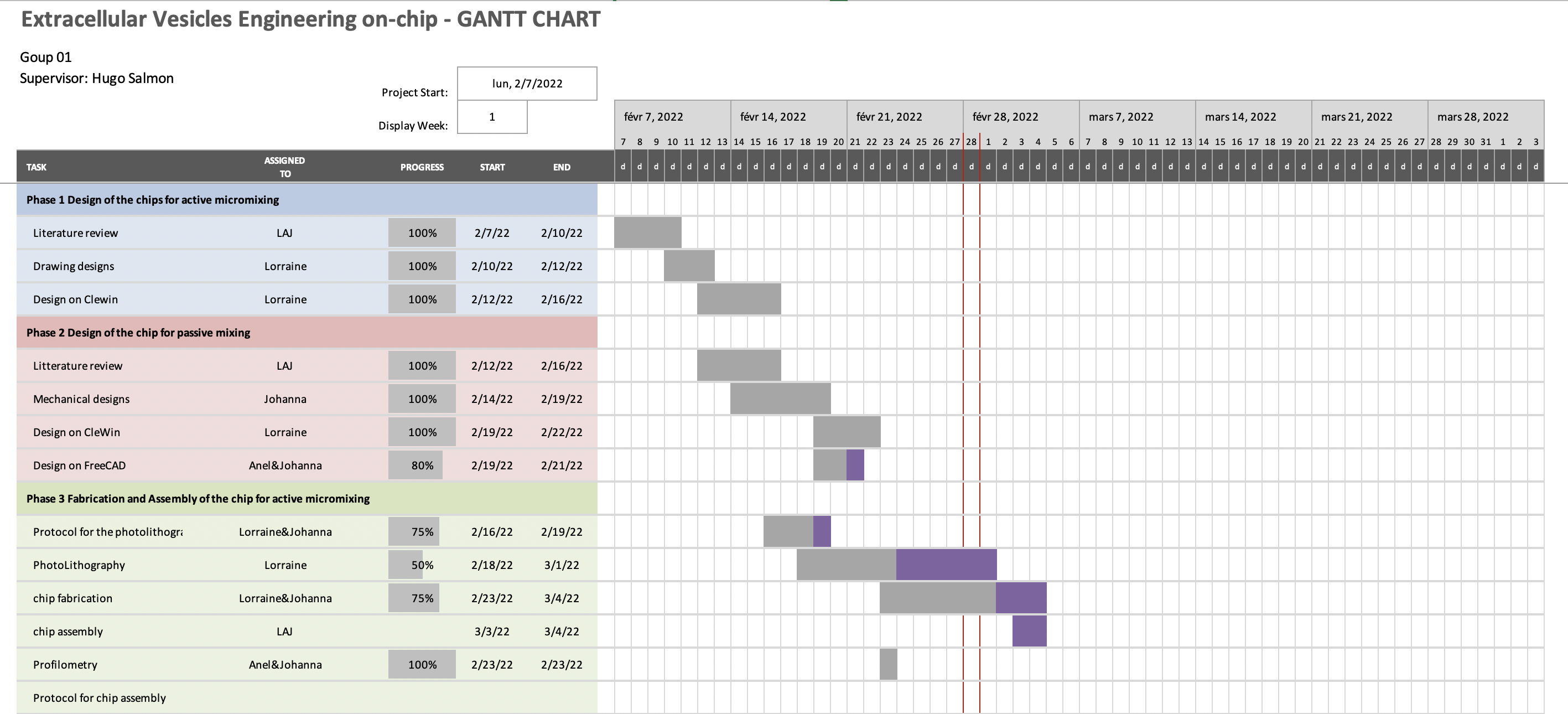Click the PROGRESS column header

422,167
